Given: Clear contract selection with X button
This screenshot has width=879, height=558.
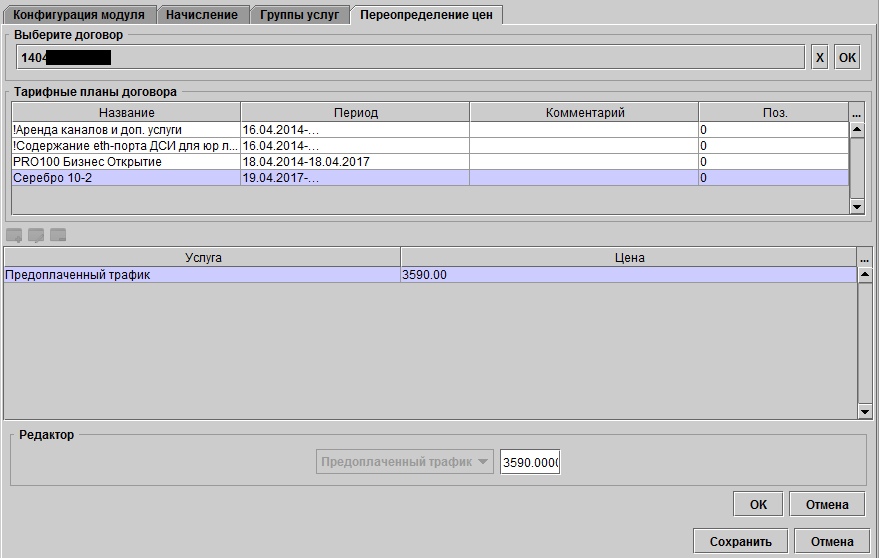Looking at the screenshot, I should click(820, 57).
